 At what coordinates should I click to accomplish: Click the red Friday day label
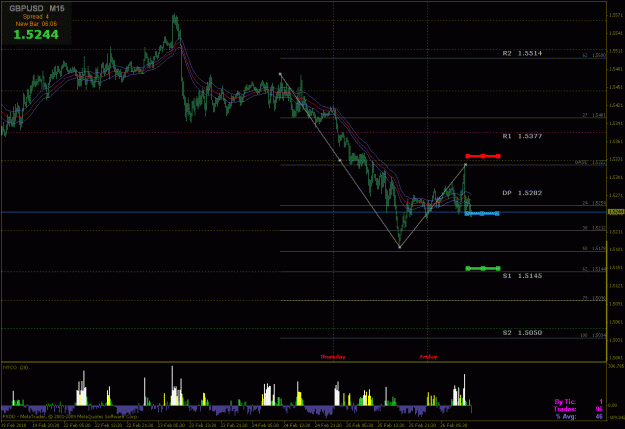pyautogui.click(x=428, y=357)
